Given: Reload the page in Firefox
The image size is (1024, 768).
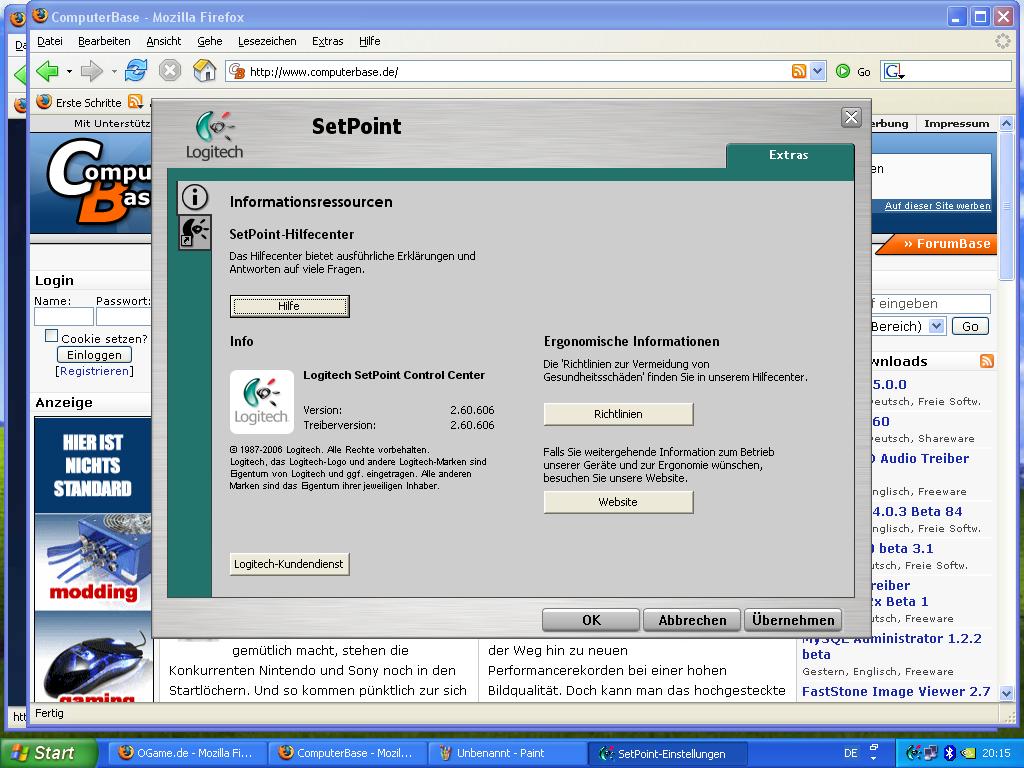Looking at the screenshot, I should click(x=136, y=70).
